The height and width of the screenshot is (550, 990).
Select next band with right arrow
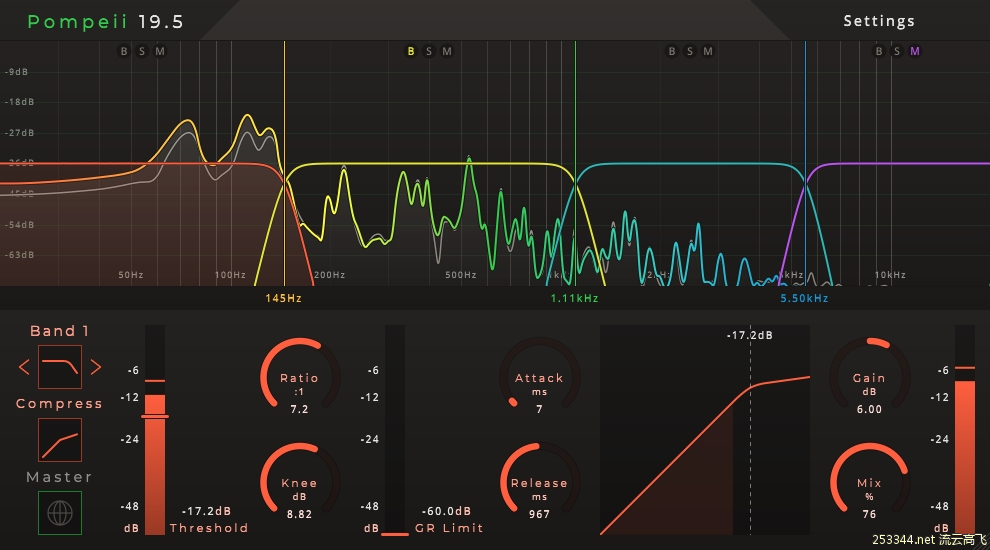[96, 367]
